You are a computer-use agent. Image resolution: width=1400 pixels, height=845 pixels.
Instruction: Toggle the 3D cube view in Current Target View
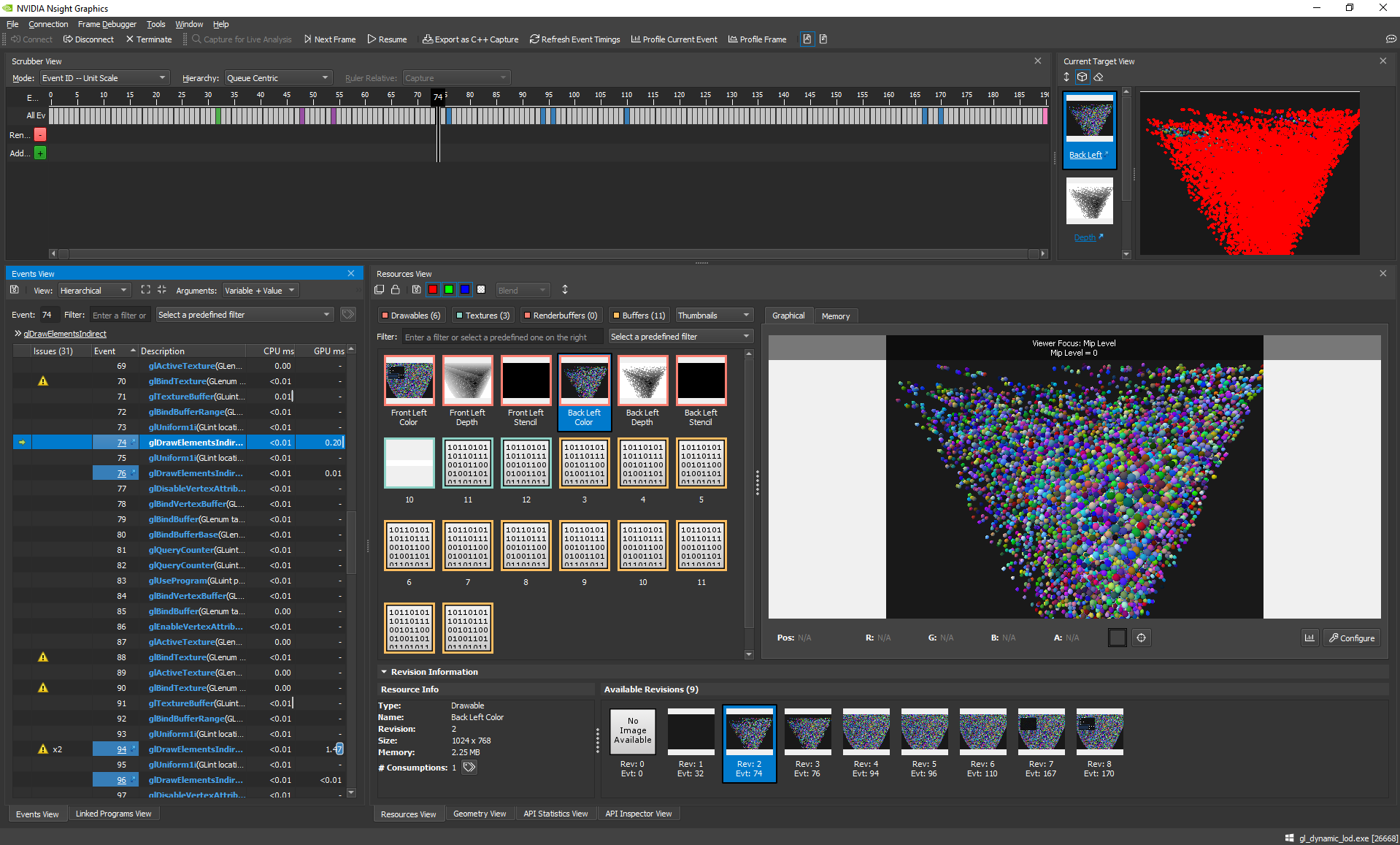click(1082, 77)
